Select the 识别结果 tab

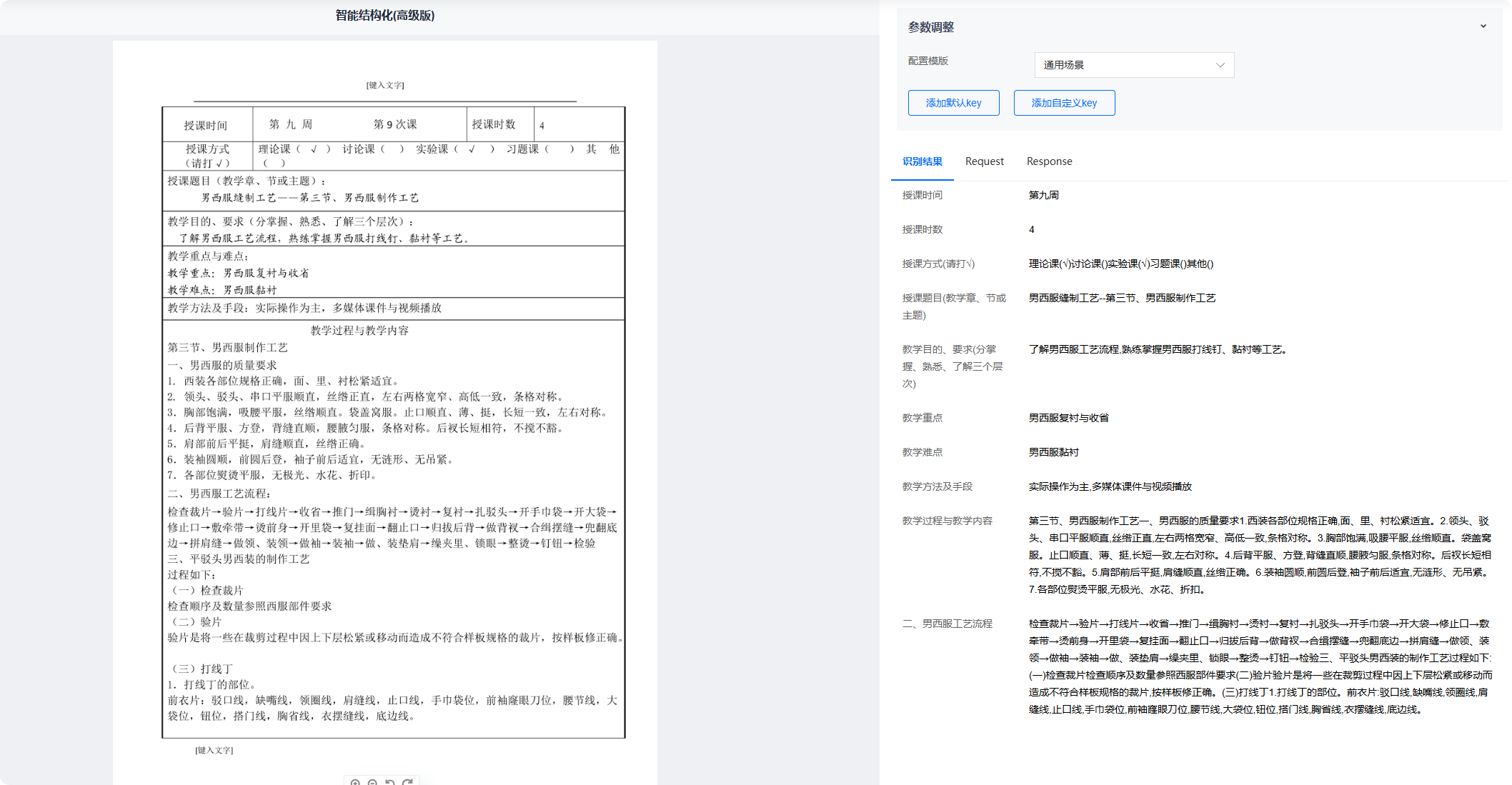pyautogui.click(x=922, y=161)
